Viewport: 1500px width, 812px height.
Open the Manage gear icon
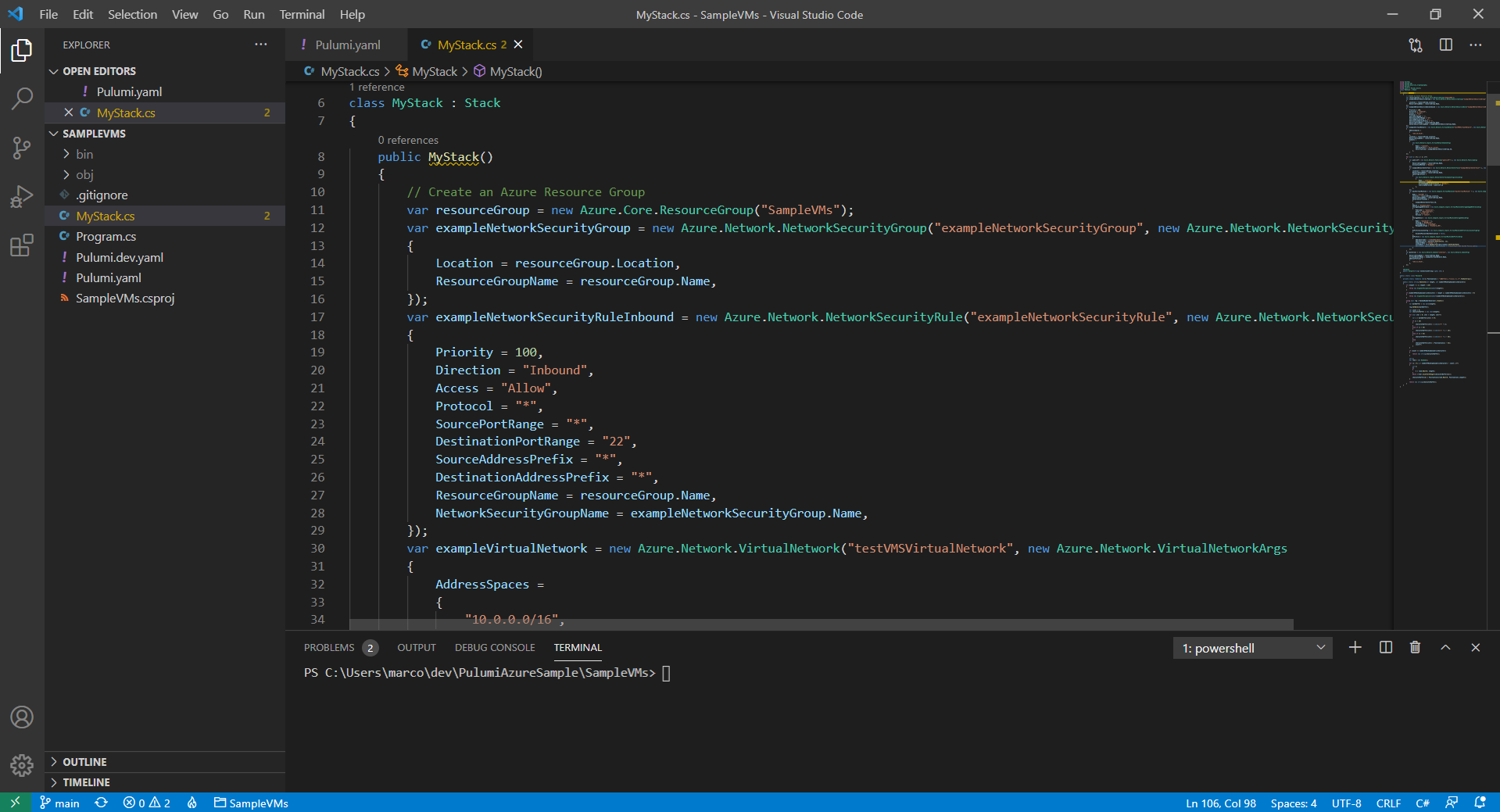22,765
